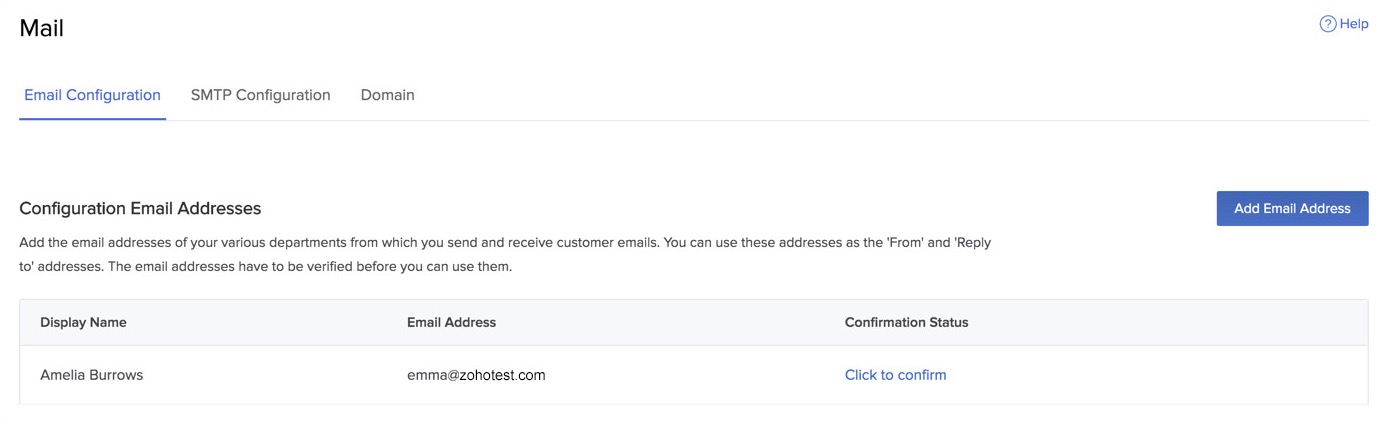1392x425 pixels.
Task: Switch to the Email Configuration tab
Action: tap(92, 95)
